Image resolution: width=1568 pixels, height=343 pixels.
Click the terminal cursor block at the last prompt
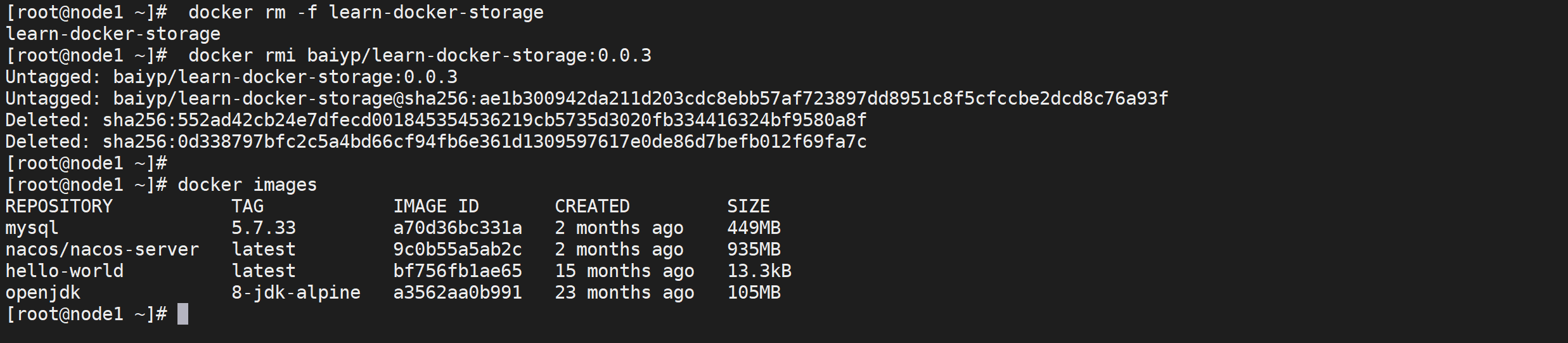(x=183, y=314)
